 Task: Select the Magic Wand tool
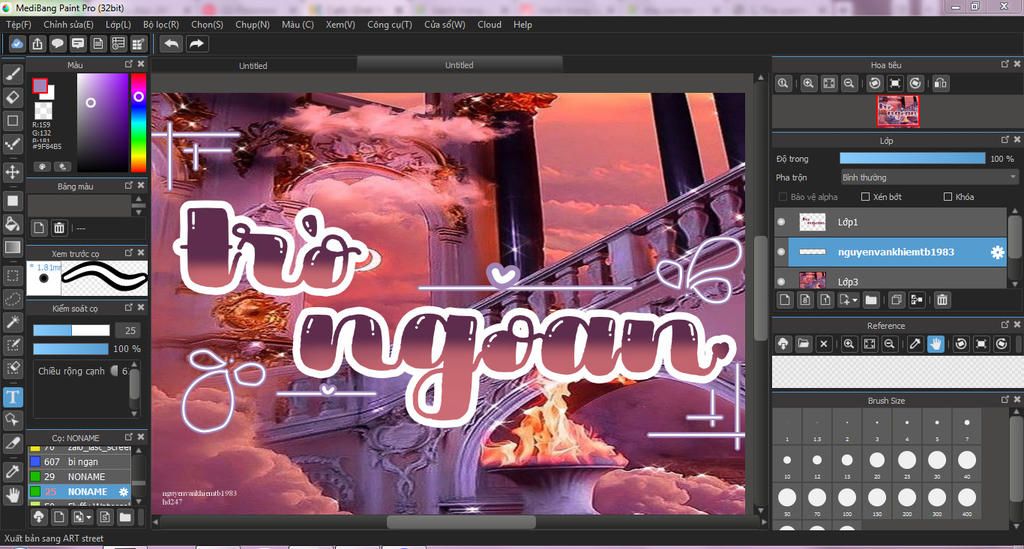(12, 322)
